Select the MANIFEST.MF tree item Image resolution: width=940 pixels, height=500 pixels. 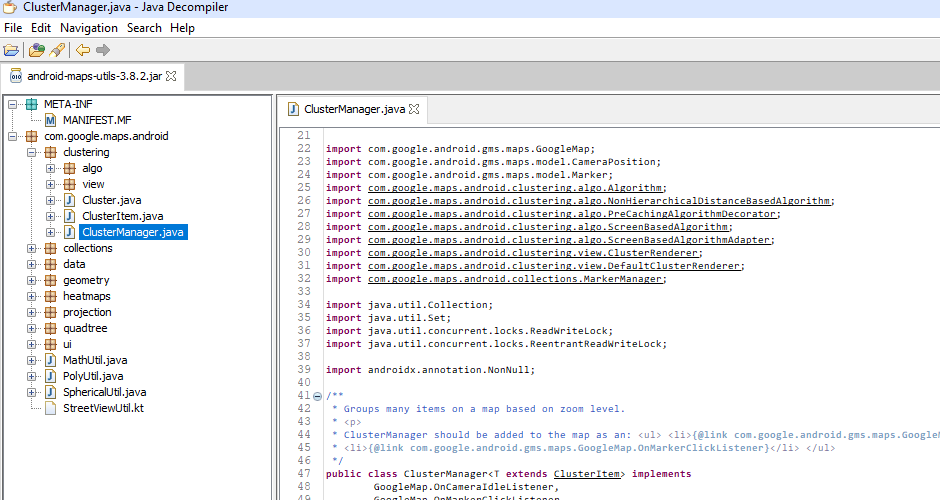(x=97, y=121)
